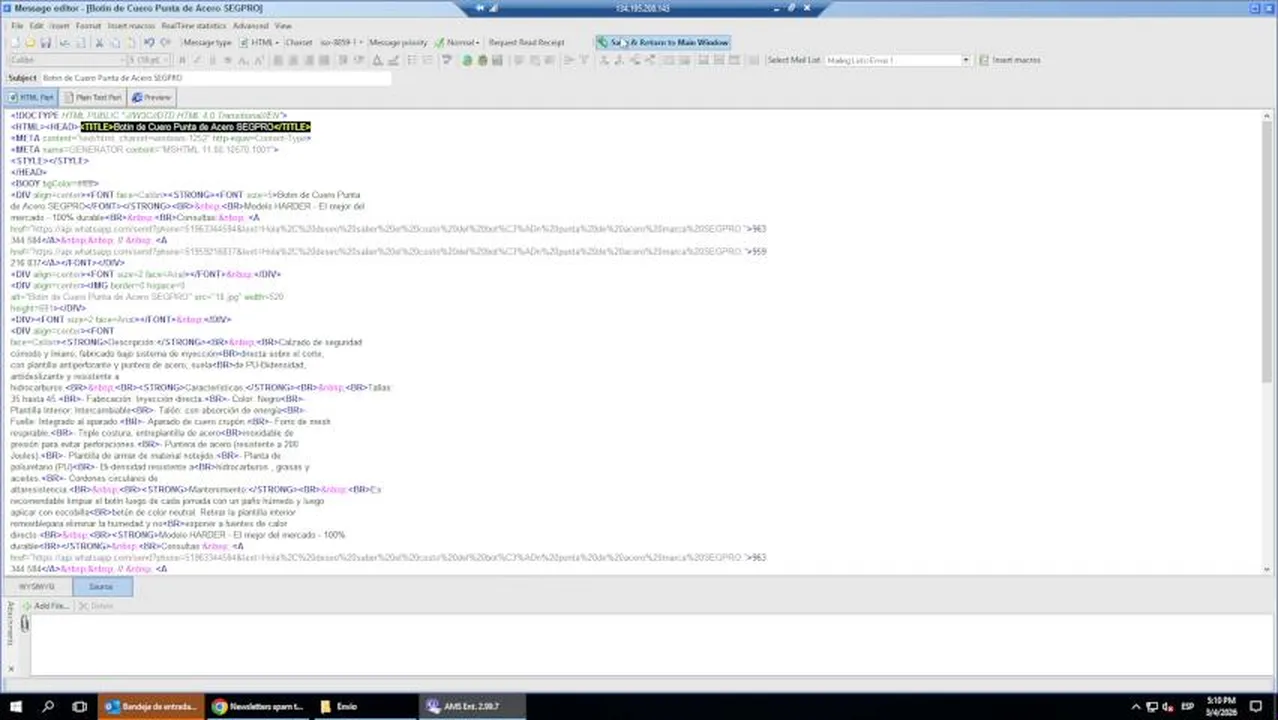Open the Format menu
The image size is (1278, 720).
point(88,26)
